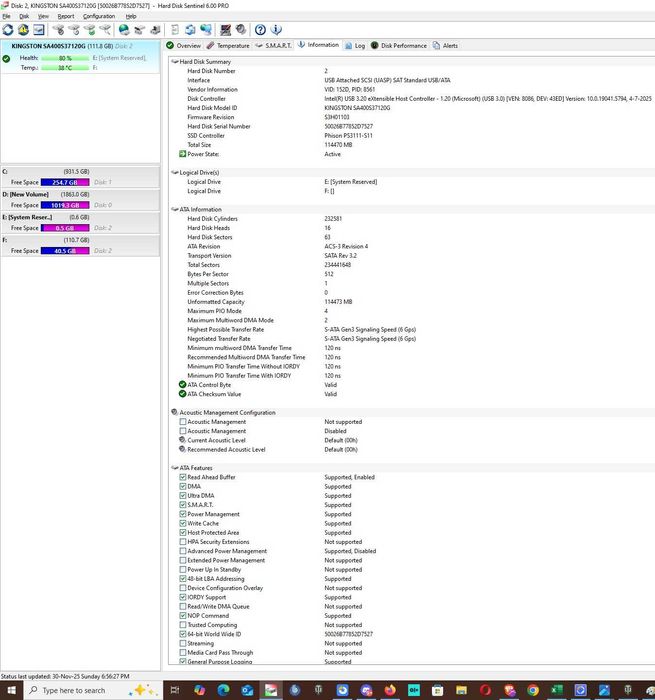Launch Microsoft Edge from the taskbar
Viewport: 655px width, 700px height.
point(223,690)
